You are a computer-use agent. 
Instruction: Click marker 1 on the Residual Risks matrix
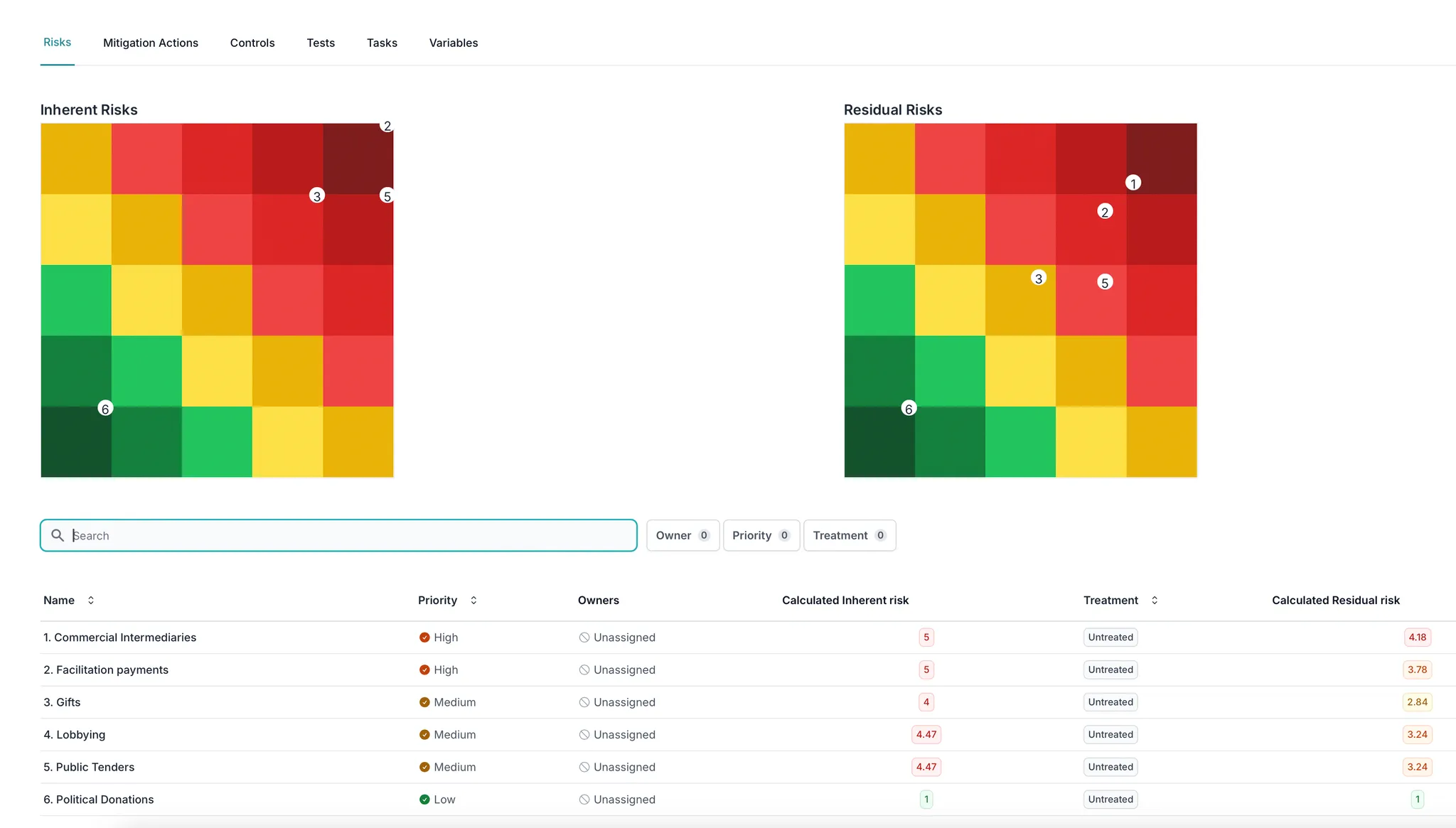click(x=1133, y=183)
